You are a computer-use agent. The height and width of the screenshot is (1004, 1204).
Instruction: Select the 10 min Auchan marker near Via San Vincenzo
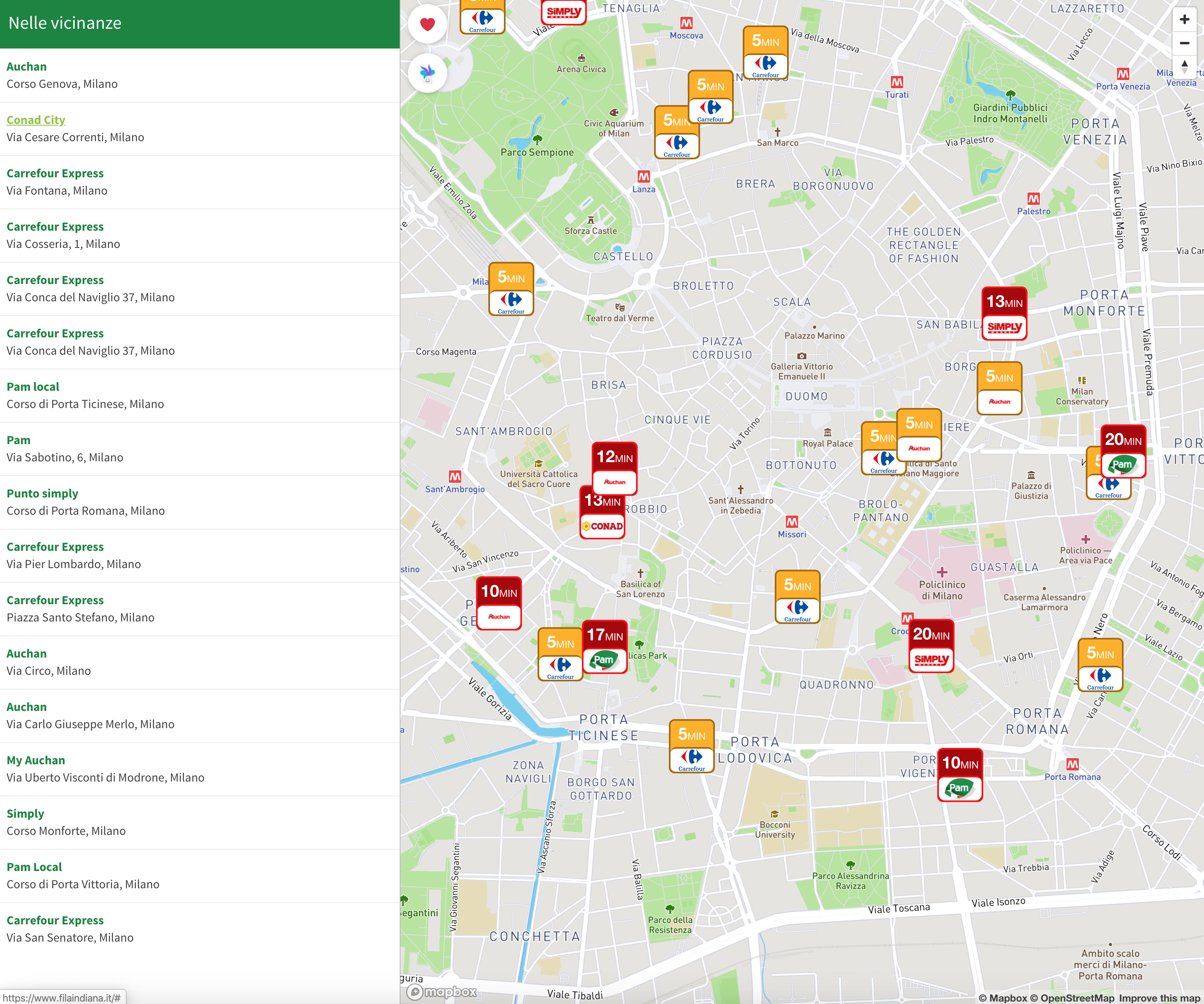point(499,603)
